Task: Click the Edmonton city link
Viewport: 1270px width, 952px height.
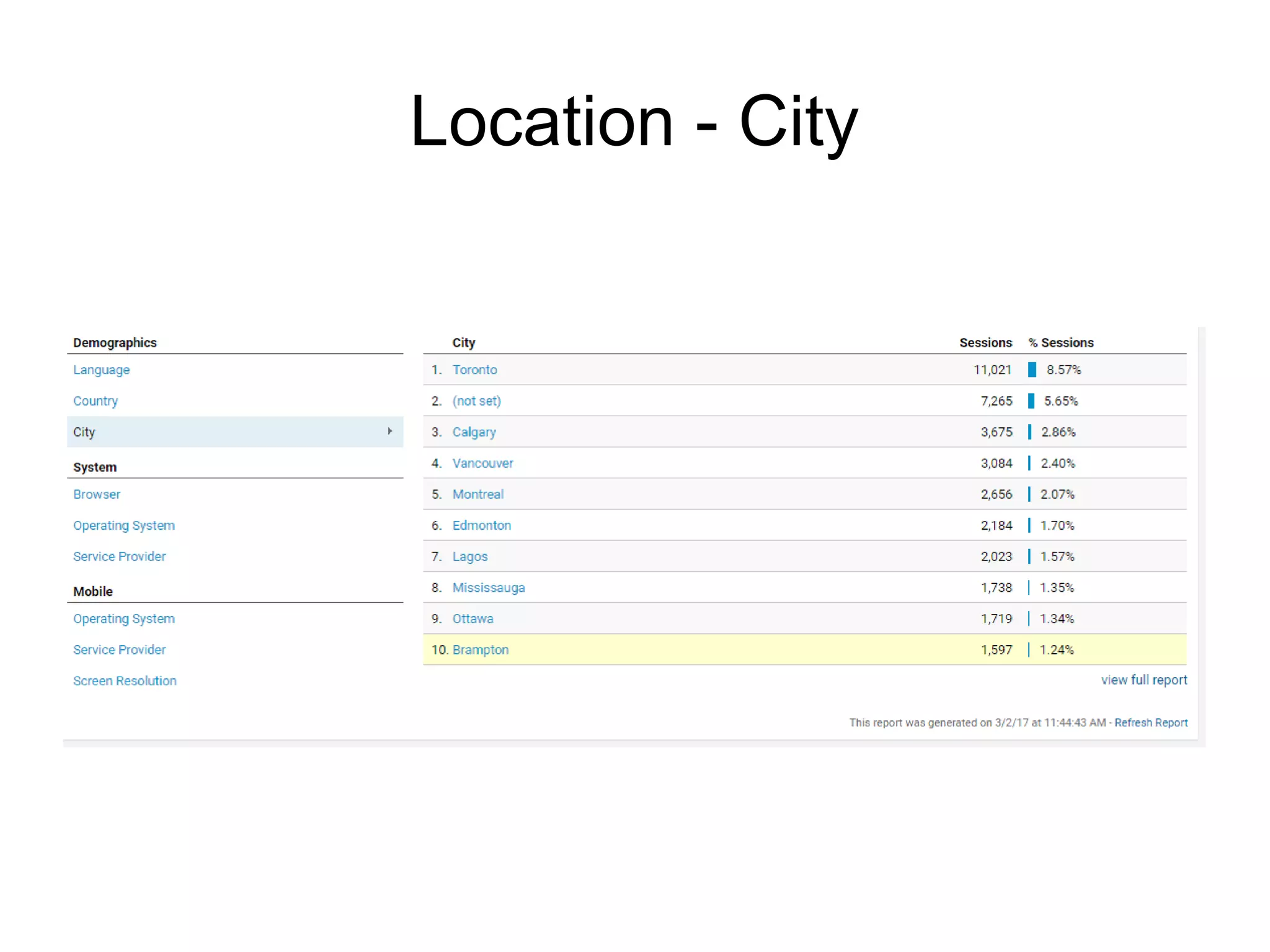Action: coord(481,525)
